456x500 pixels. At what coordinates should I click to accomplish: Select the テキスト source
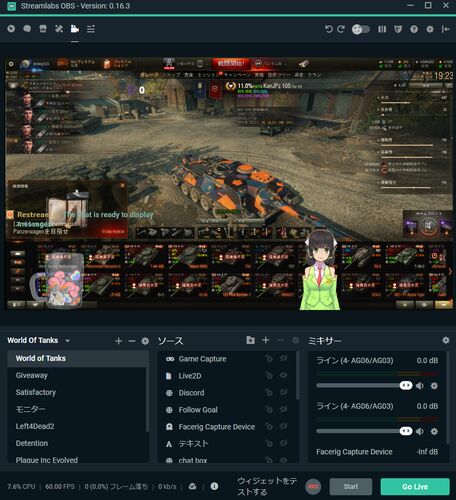227,444
